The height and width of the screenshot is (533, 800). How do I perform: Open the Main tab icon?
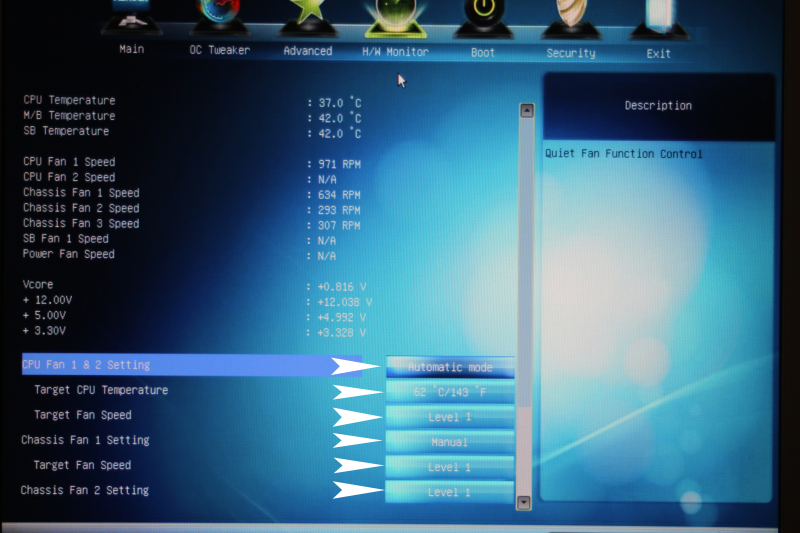[x=132, y=17]
